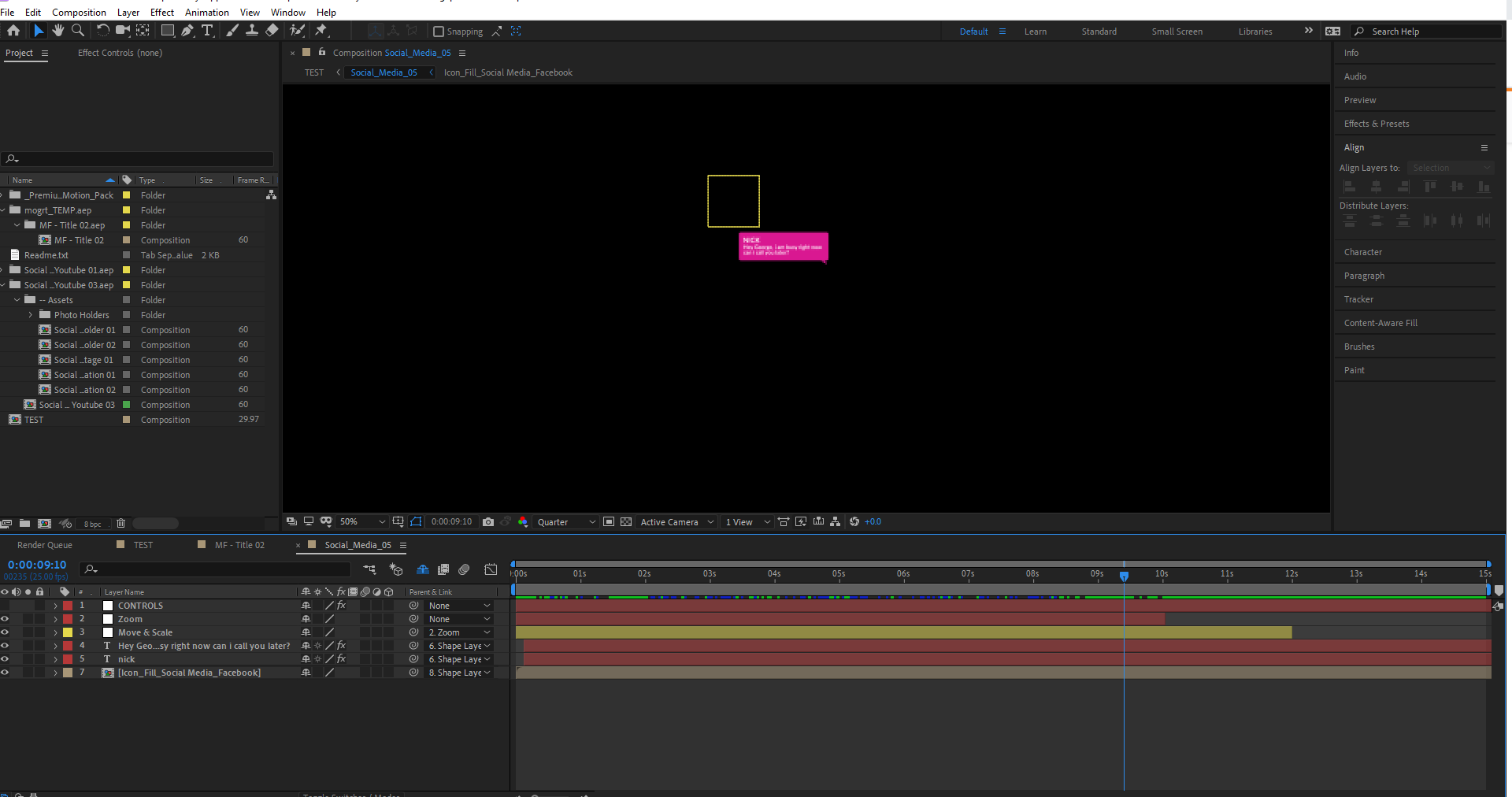Viewport: 1512px width, 797px height.
Task: Select the Rotation tool
Action: tap(102, 31)
